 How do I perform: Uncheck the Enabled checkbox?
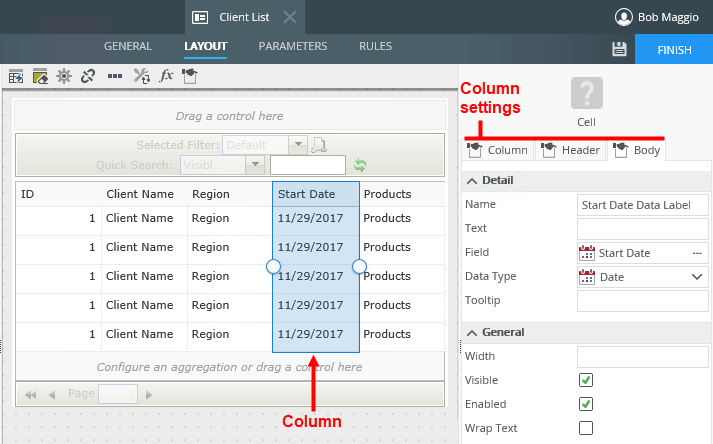(x=586, y=404)
